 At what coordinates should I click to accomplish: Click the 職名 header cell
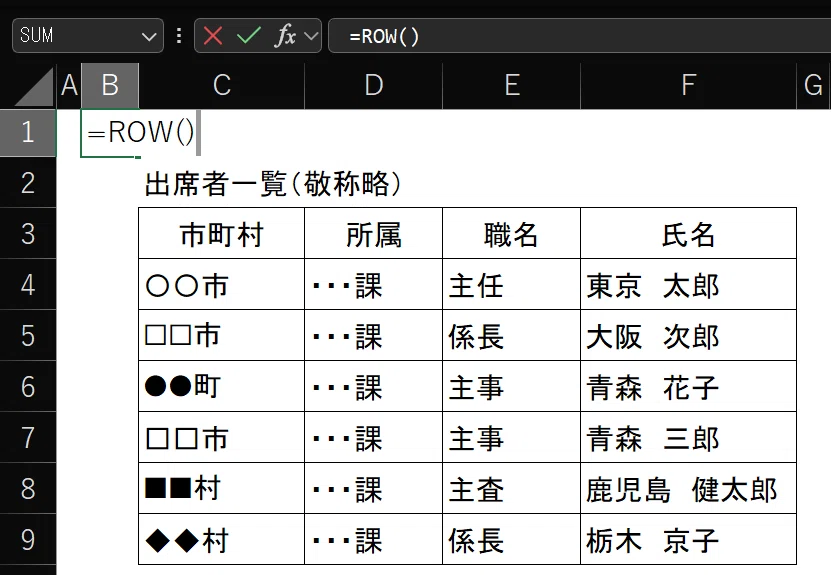[511, 234]
